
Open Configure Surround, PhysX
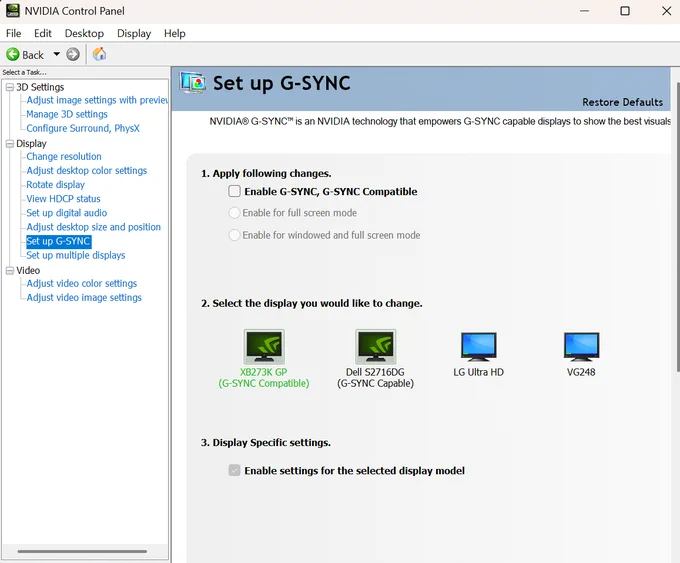click(x=83, y=128)
